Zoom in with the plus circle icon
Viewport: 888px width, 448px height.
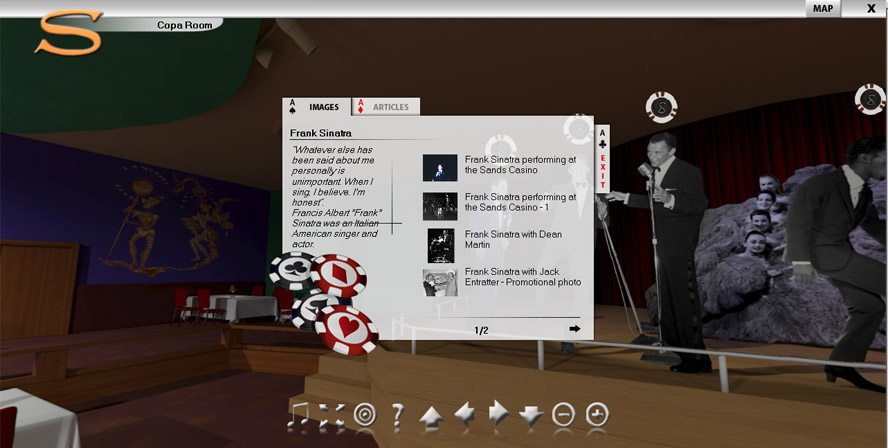(x=597, y=415)
